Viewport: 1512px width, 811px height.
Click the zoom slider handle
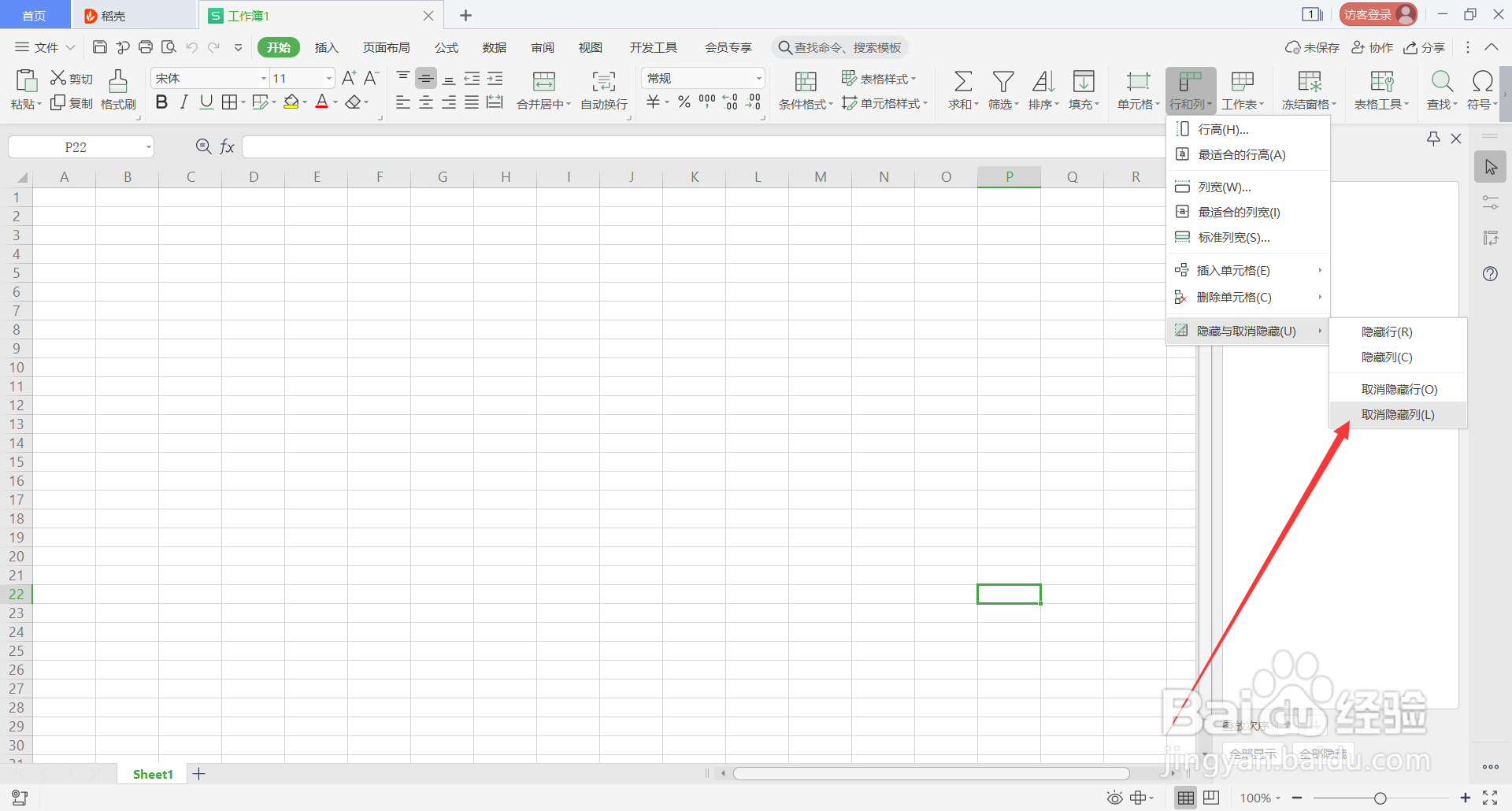(1380, 798)
